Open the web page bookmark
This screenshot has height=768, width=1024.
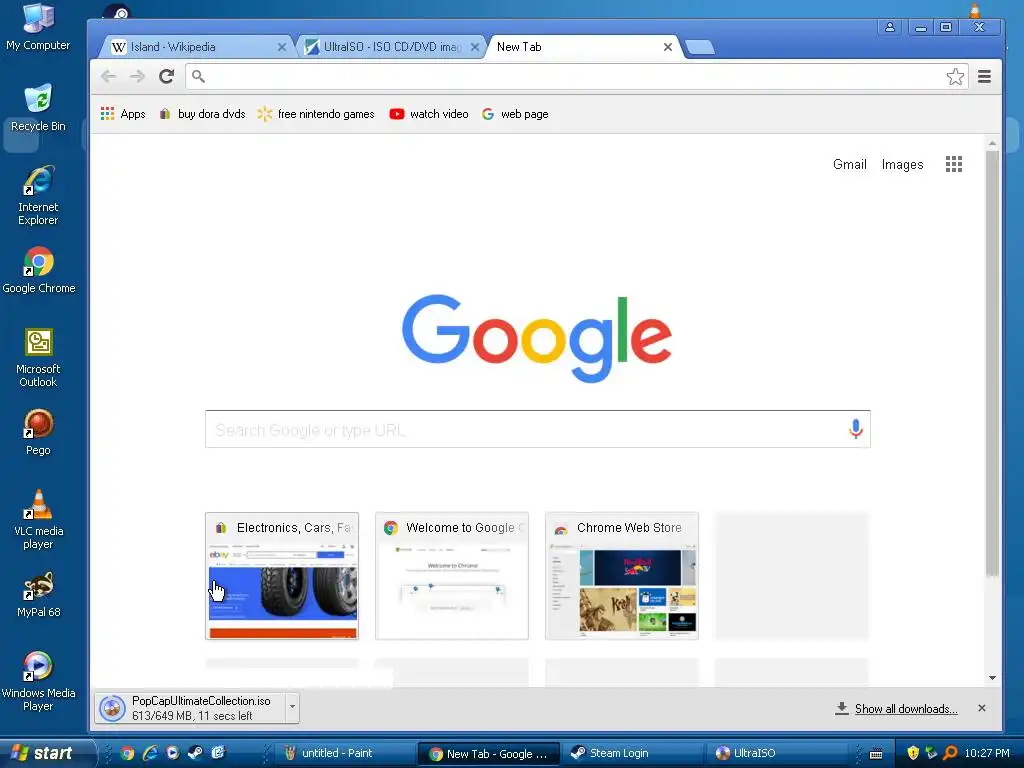pos(515,114)
